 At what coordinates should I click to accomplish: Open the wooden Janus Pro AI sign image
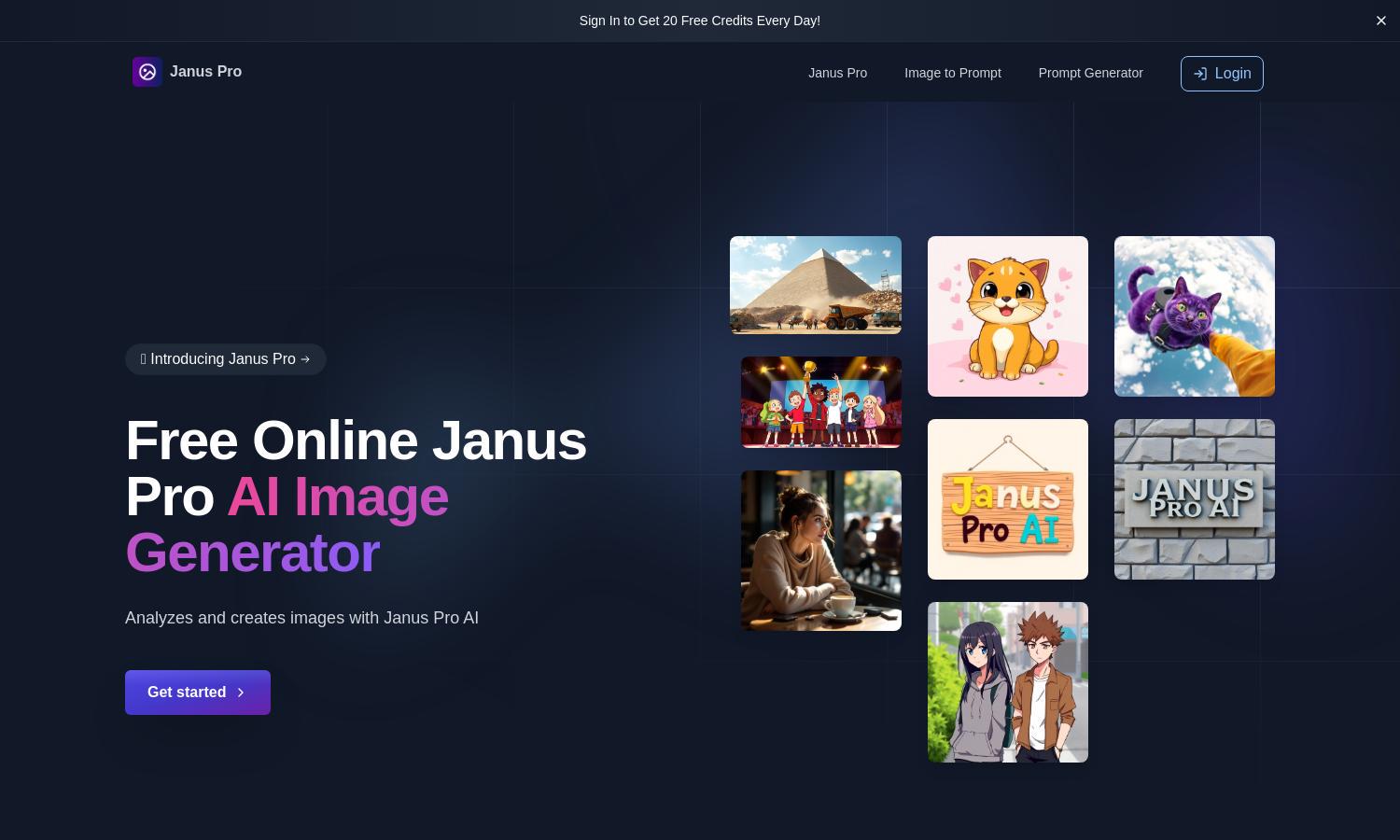tap(1008, 499)
